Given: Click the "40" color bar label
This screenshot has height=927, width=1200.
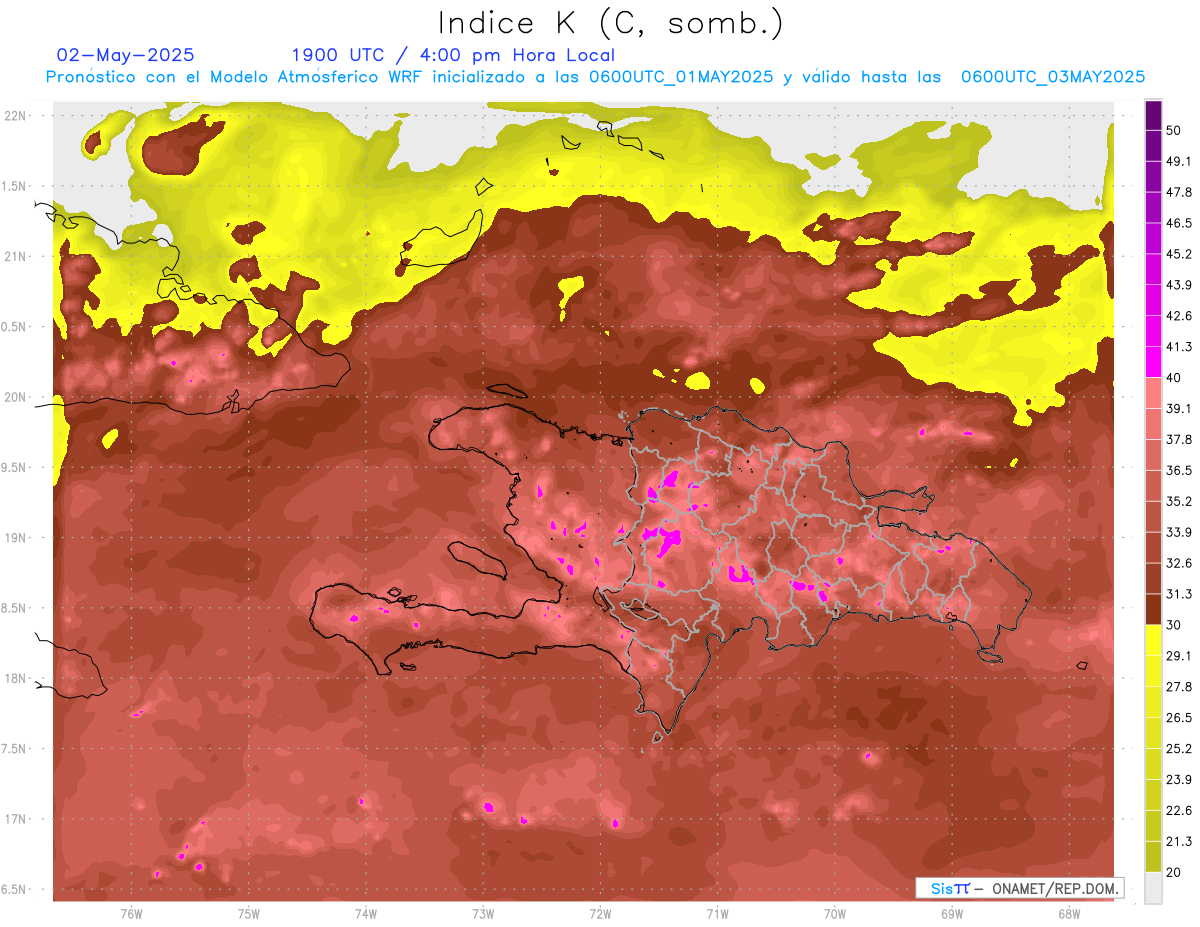Looking at the screenshot, I should (1176, 378).
